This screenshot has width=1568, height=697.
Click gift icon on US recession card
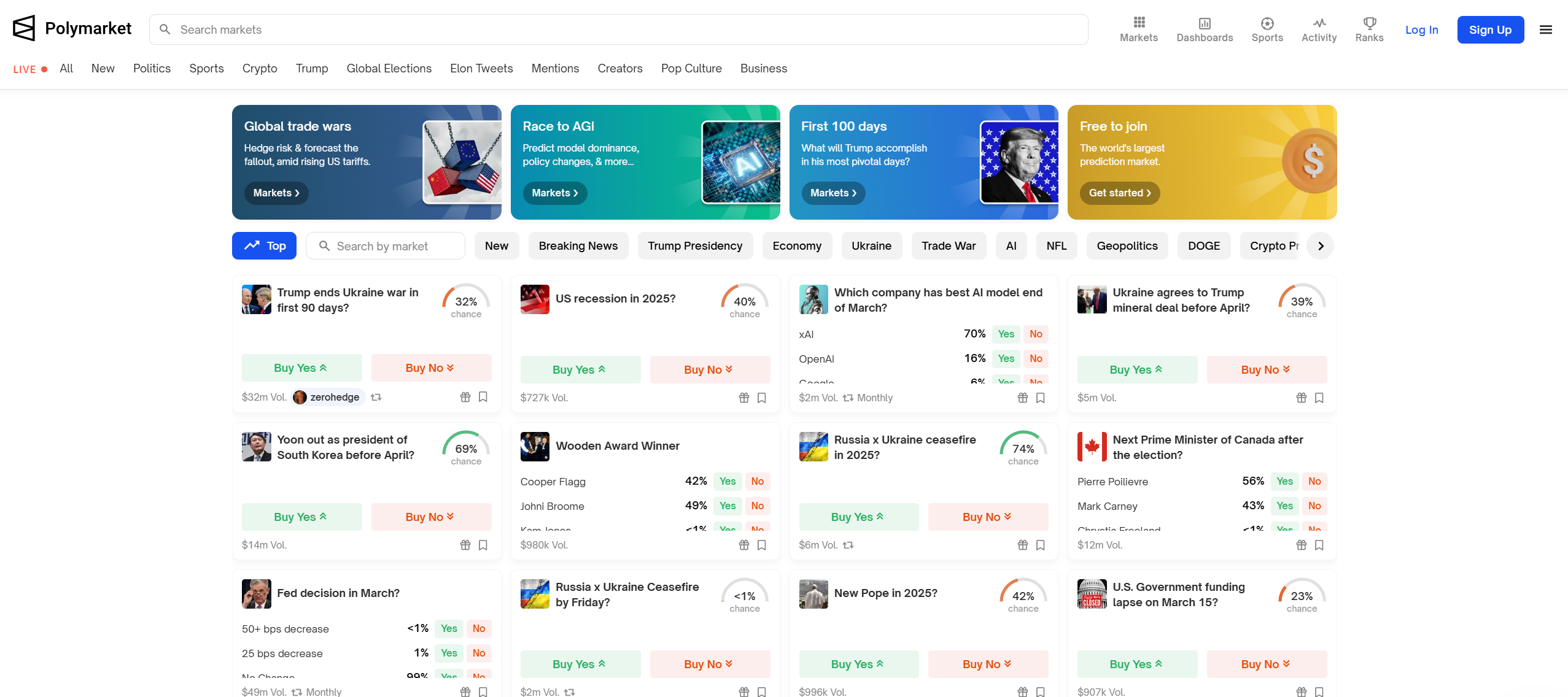tap(744, 398)
